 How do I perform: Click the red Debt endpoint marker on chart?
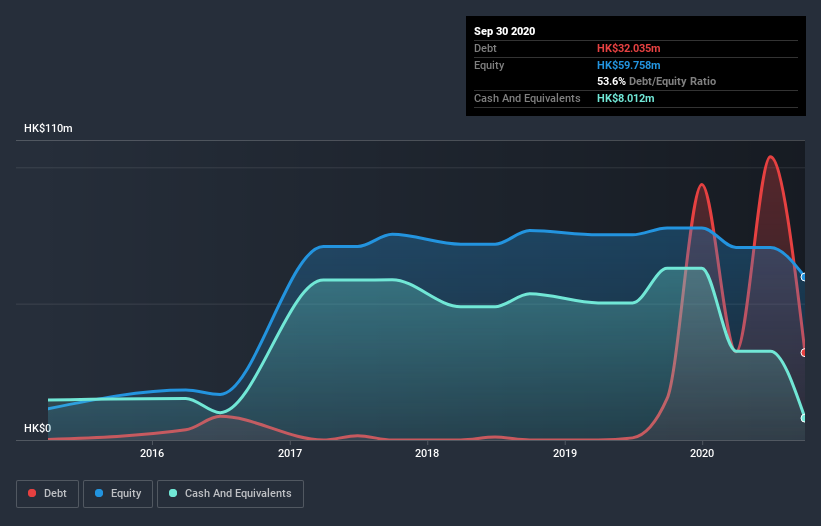click(x=804, y=353)
